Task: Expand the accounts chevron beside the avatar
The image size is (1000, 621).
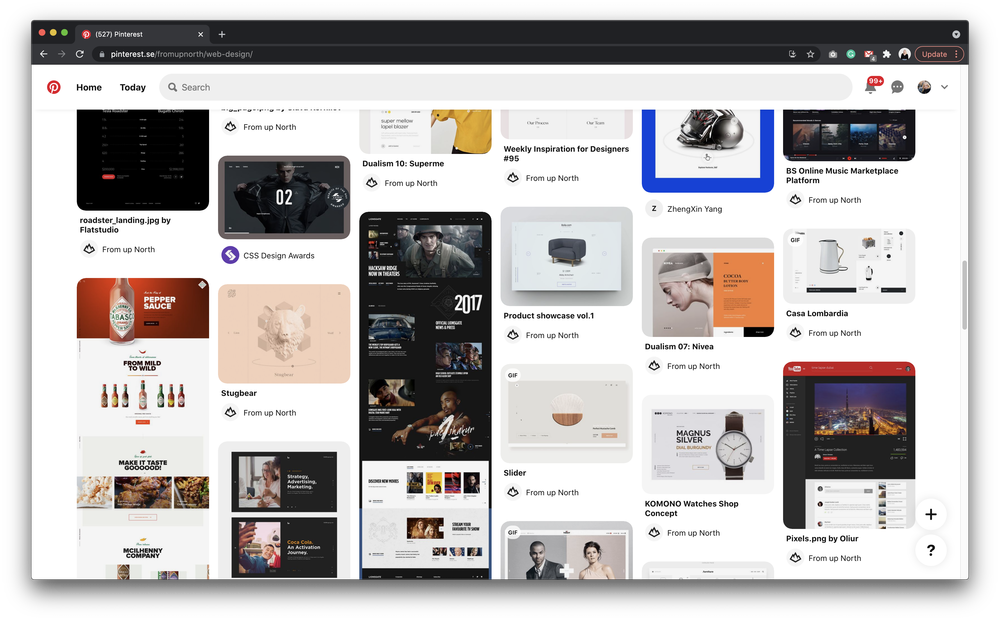Action: (945, 87)
